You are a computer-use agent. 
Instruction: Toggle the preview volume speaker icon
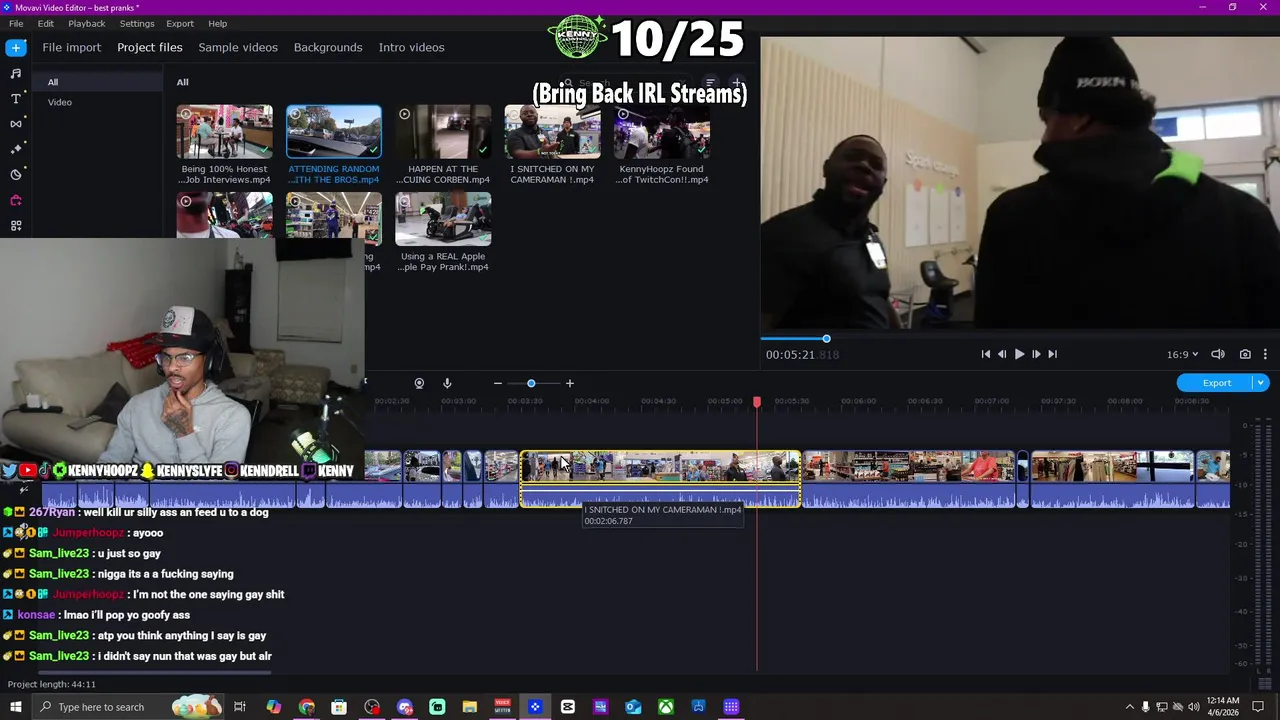1218,354
